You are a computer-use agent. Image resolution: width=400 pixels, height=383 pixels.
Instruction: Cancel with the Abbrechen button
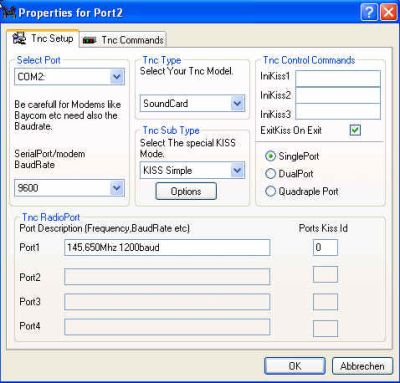pyautogui.click(x=362, y=366)
